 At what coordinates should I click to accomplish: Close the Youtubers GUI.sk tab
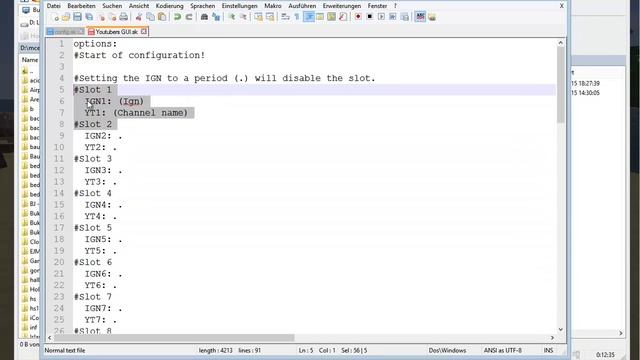click(x=144, y=31)
